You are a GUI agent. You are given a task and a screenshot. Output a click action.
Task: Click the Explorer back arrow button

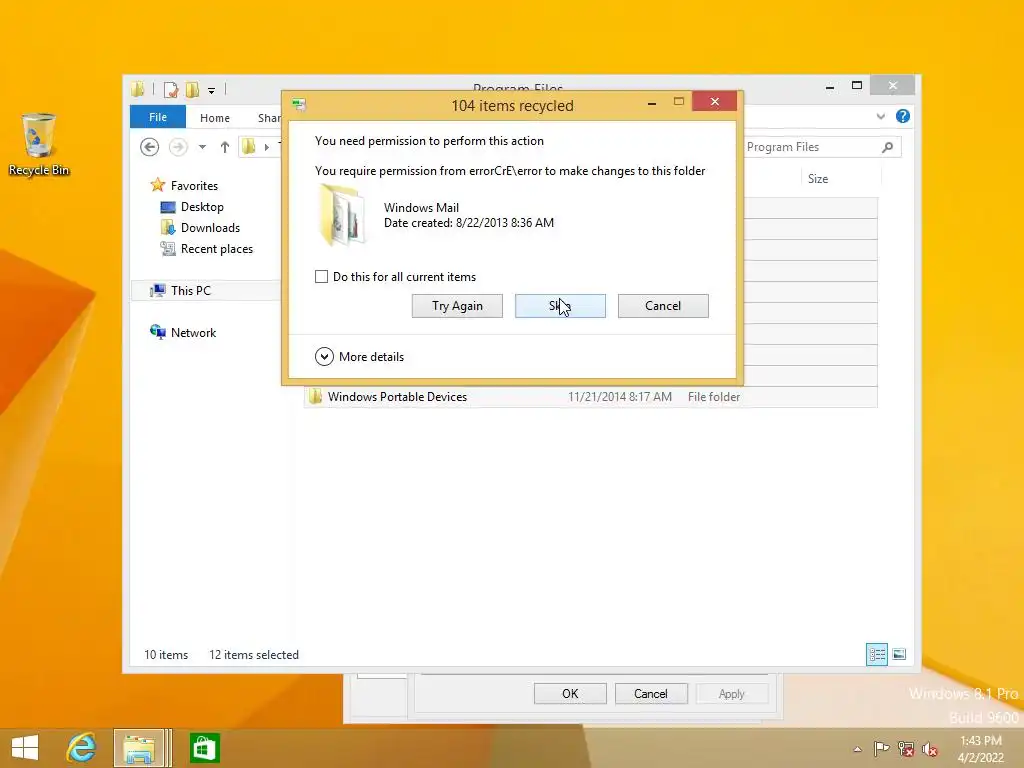pos(150,147)
